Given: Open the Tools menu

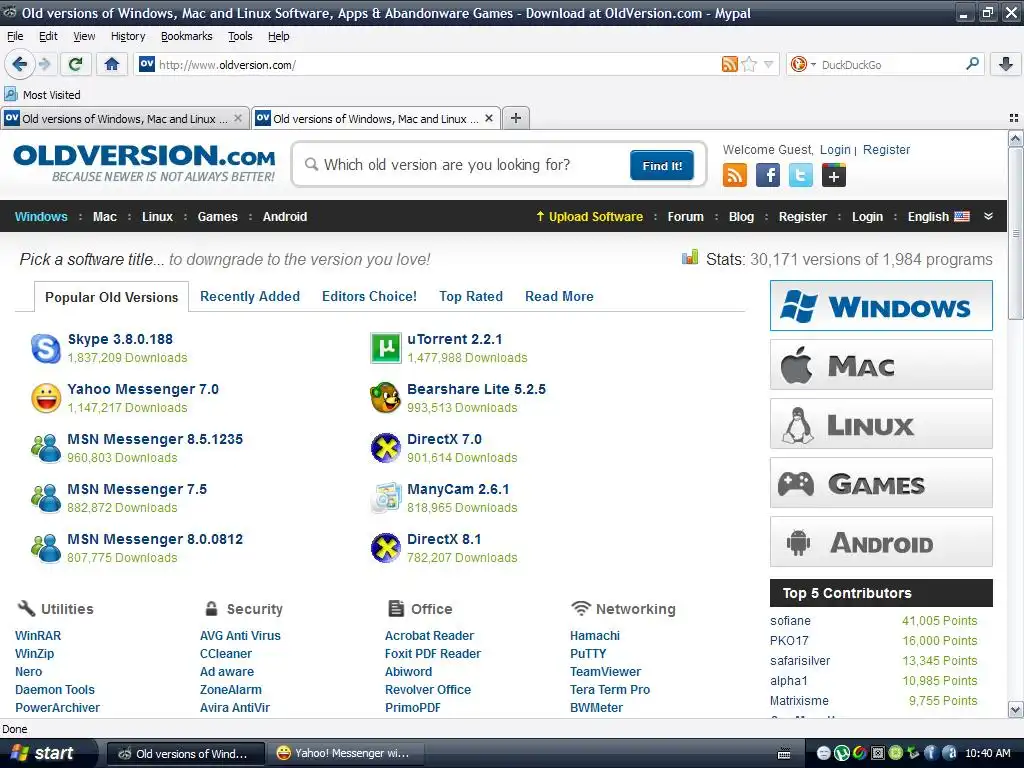Looking at the screenshot, I should [240, 36].
